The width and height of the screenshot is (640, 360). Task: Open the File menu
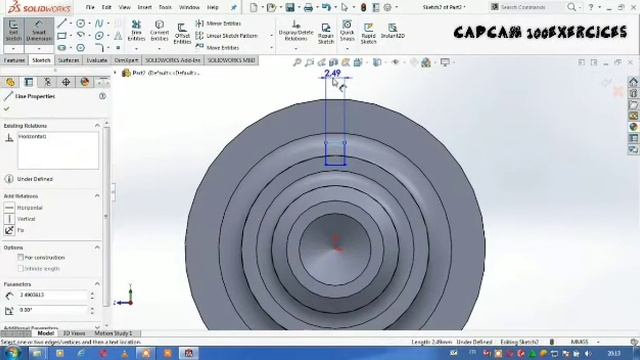coord(90,7)
